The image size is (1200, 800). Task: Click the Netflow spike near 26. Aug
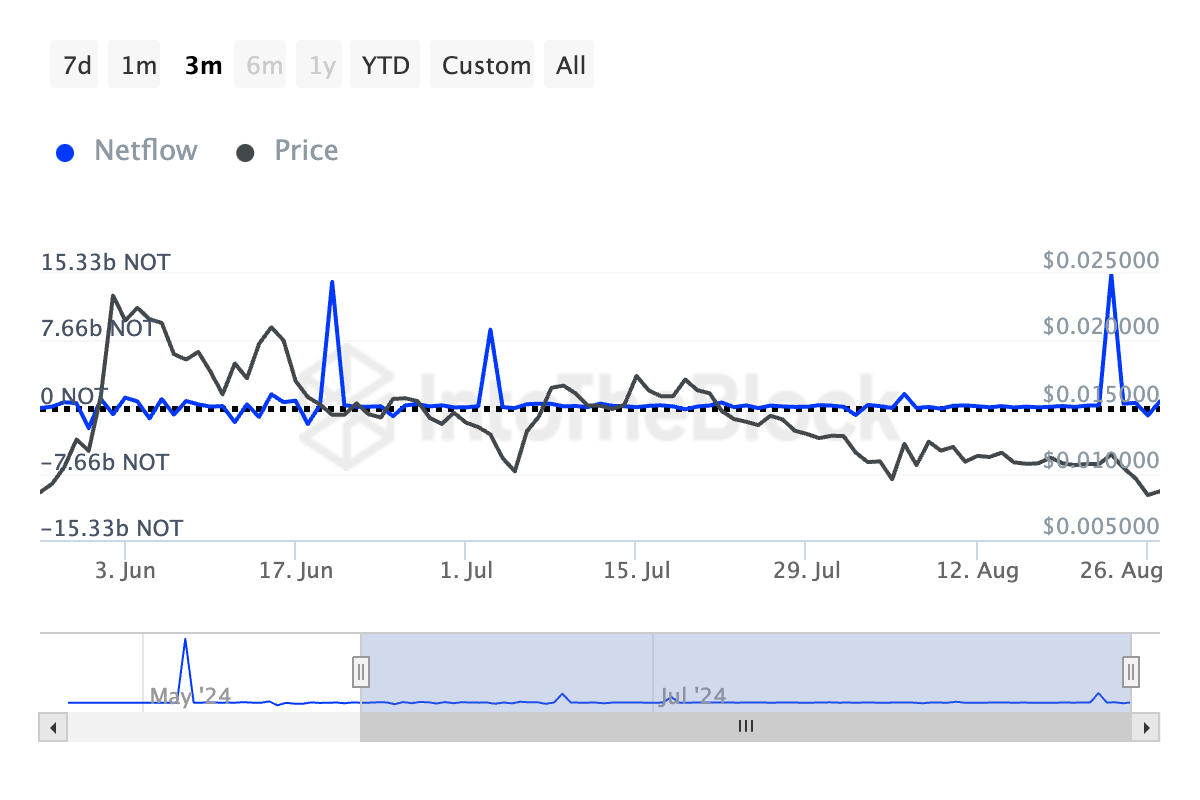pos(1111,276)
